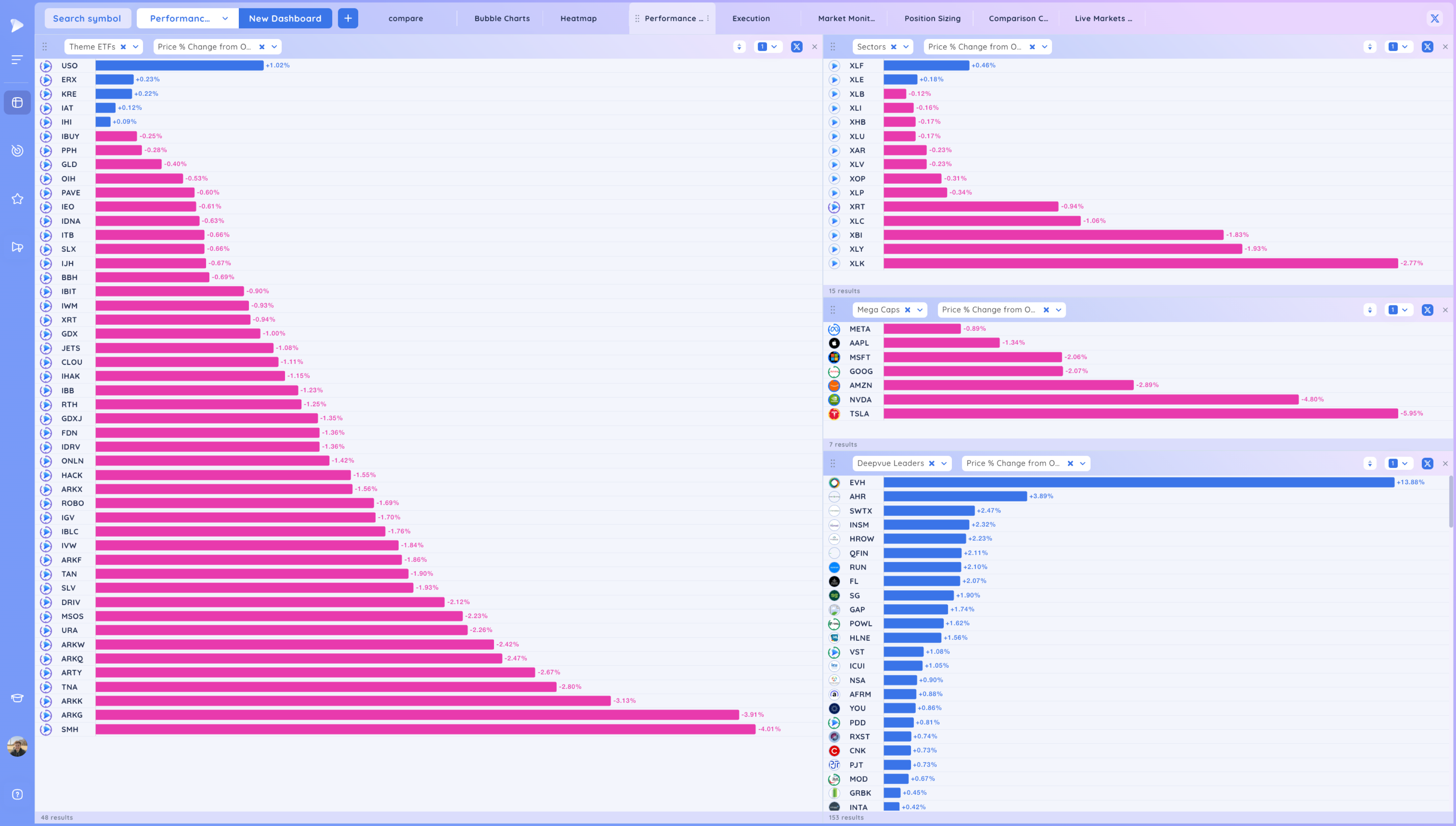Clear the Price % Change metric in Sectors
This screenshot has width=1456, height=826.
coord(1032,47)
